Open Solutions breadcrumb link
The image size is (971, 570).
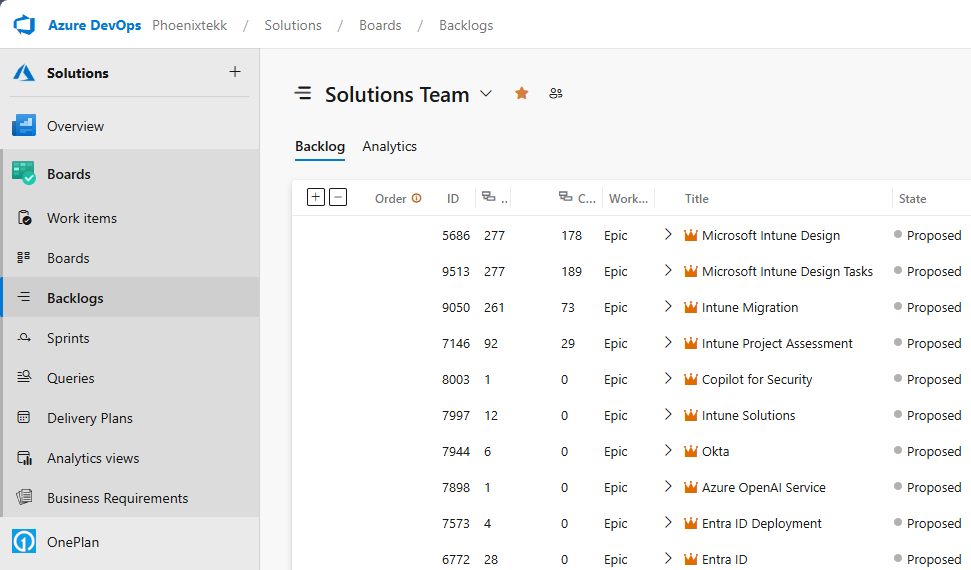293,25
